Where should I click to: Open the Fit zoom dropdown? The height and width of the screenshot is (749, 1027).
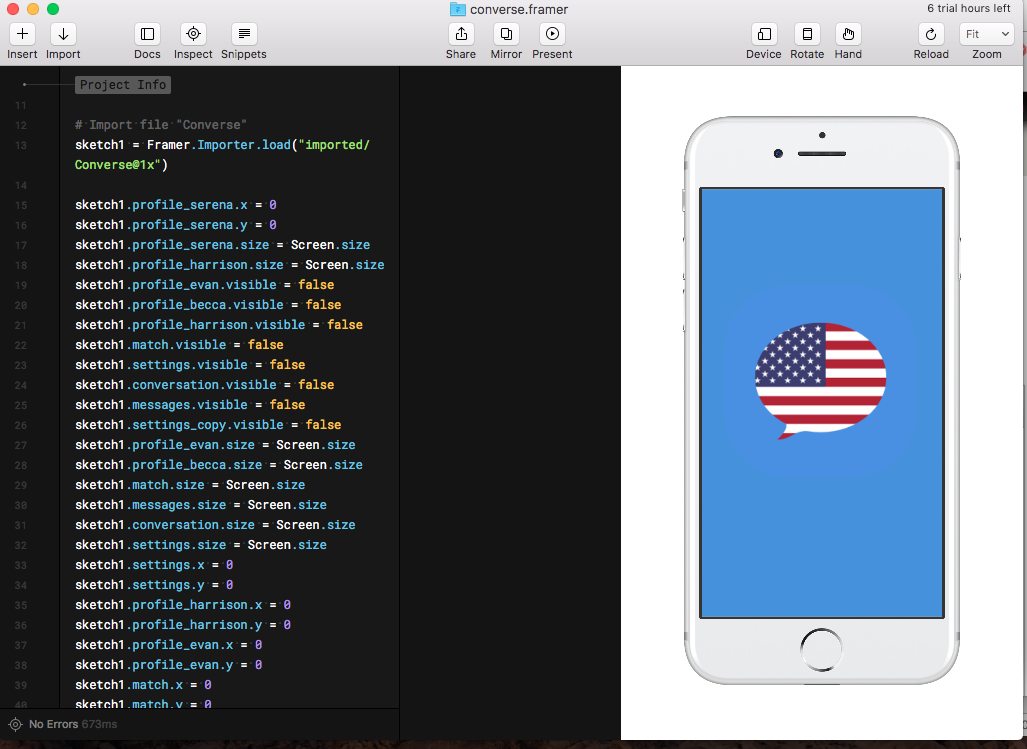[987, 33]
